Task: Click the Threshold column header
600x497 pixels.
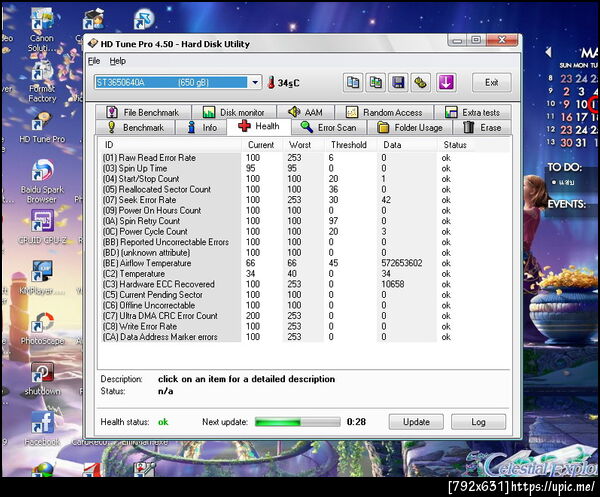Action: 351,145
